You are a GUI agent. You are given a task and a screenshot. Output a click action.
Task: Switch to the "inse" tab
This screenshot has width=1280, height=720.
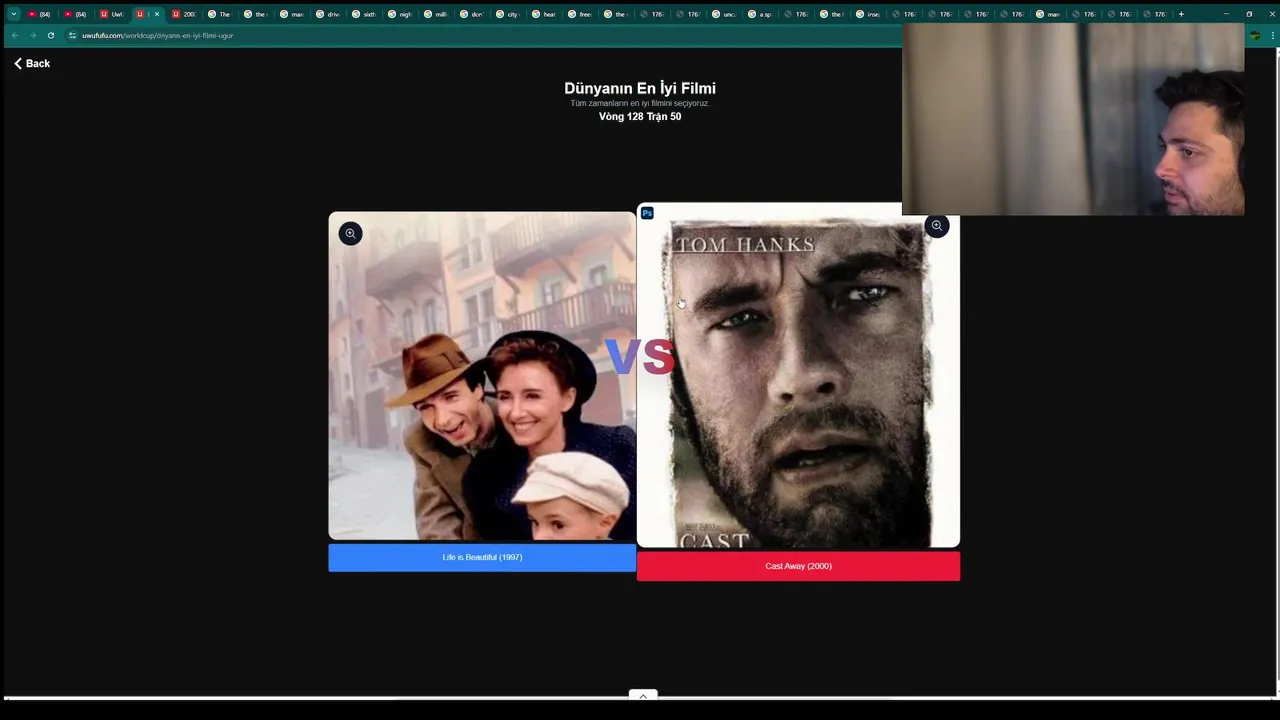point(868,14)
